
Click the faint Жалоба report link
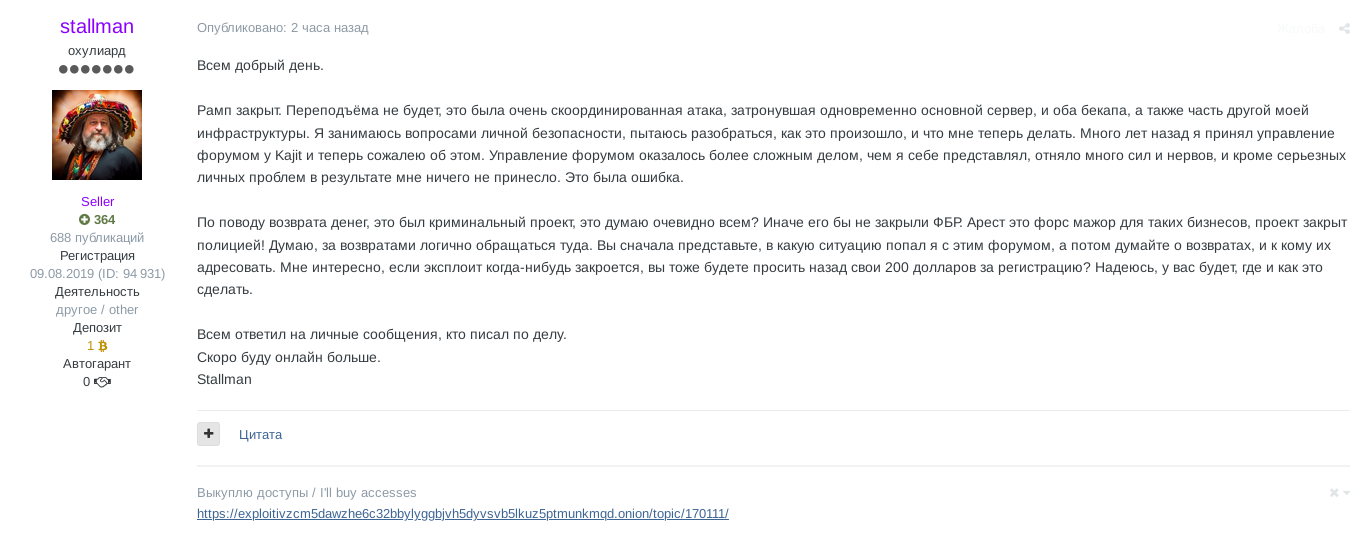click(x=1301, y=29)
